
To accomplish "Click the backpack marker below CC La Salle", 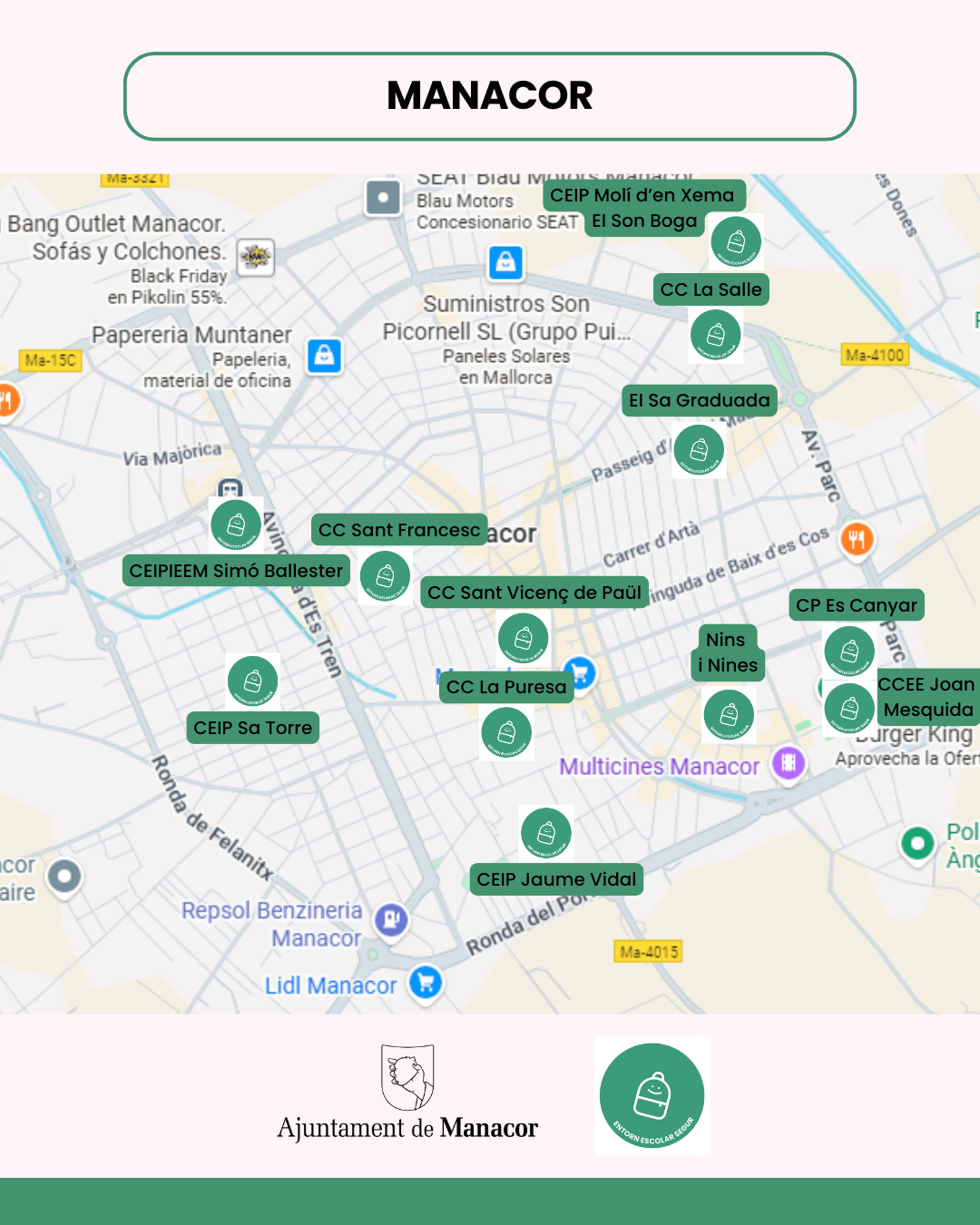I will click(716, 335).
